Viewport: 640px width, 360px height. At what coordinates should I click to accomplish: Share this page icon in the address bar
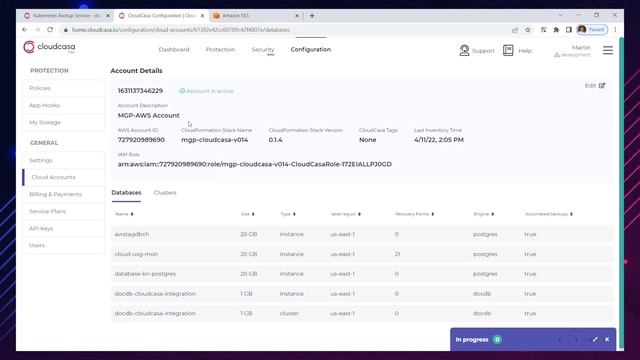pos(515,30)
